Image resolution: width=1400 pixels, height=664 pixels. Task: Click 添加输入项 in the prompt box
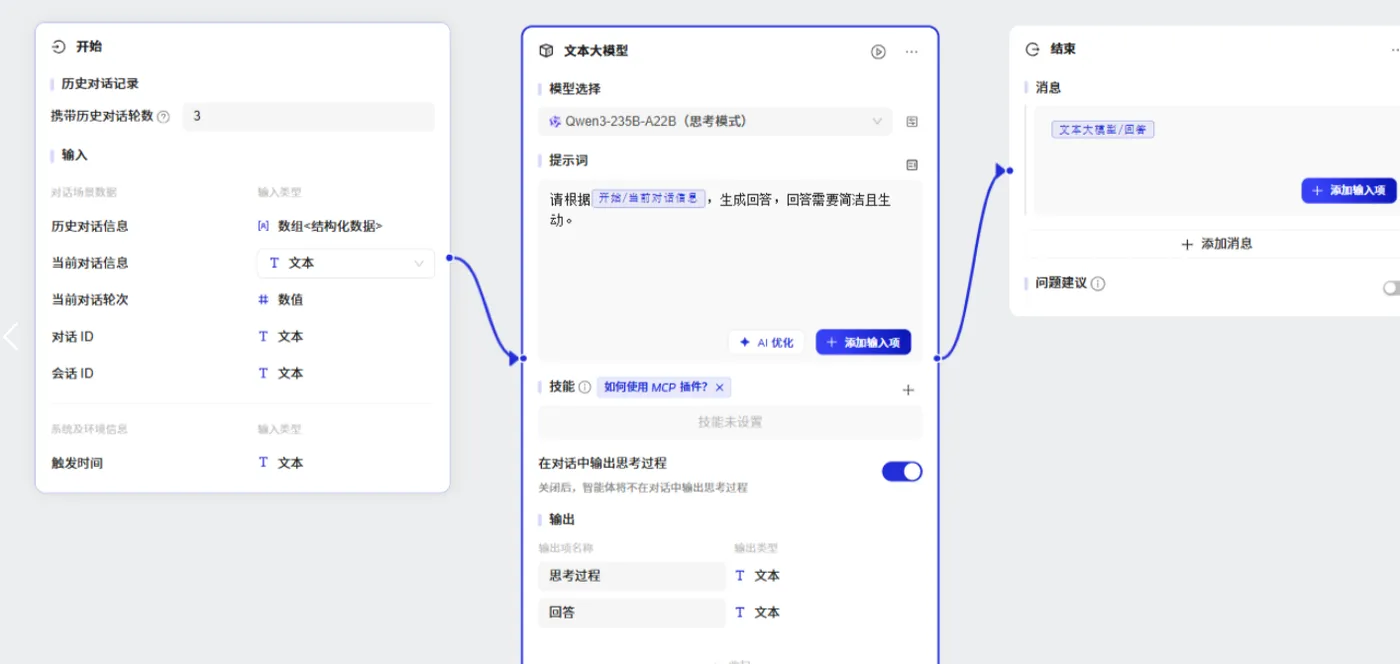[x=863, y=342]
